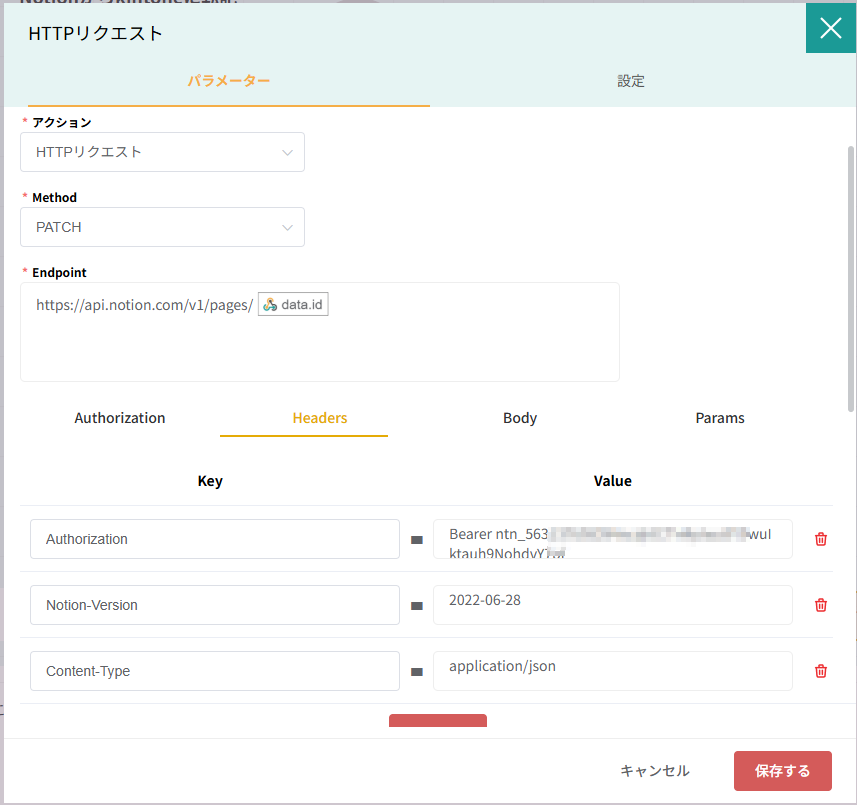Edit the Authorization key field
This screenshot has height=805, width=857.
click(215, 539)
